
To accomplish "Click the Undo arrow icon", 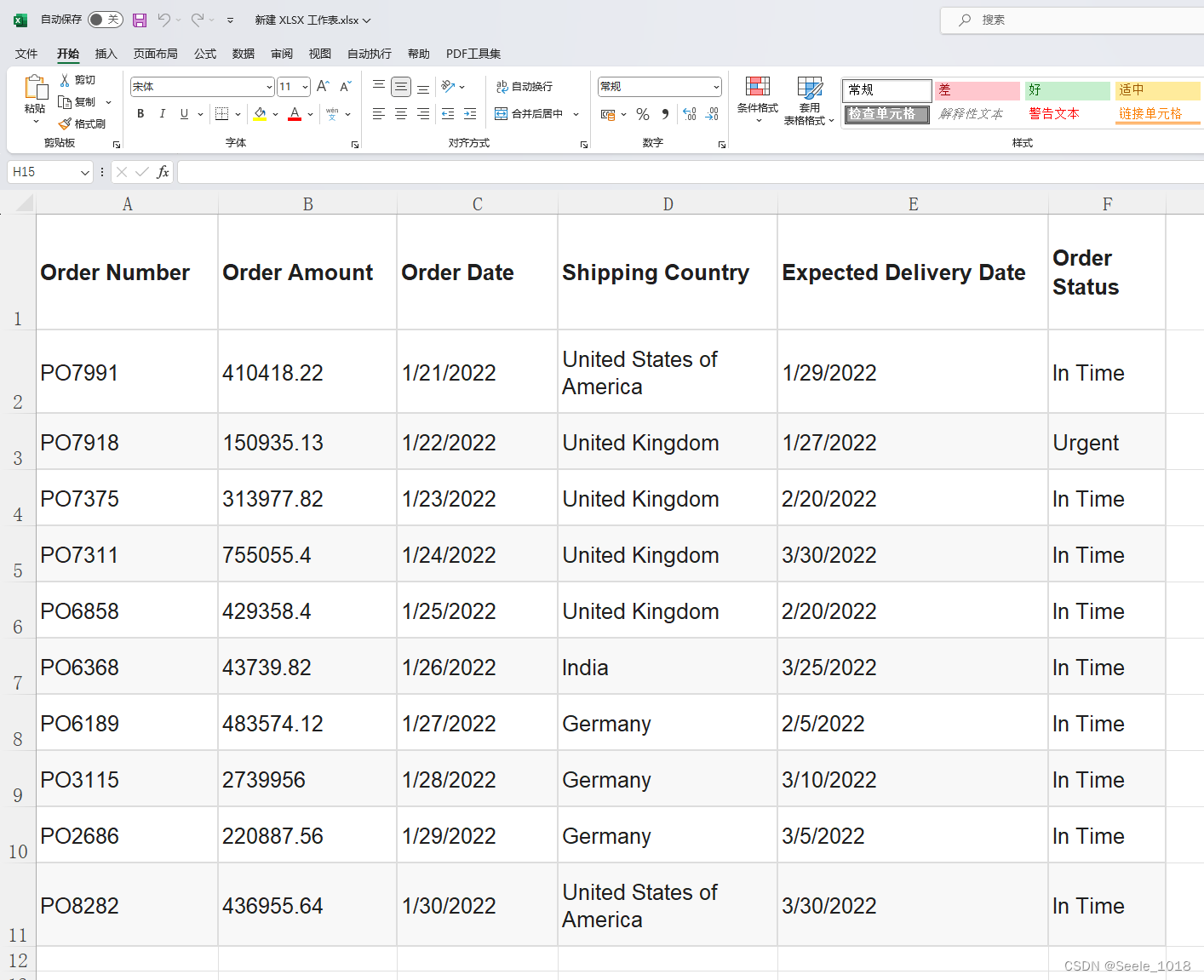I will pyautogui.click(x=163, y=20).
